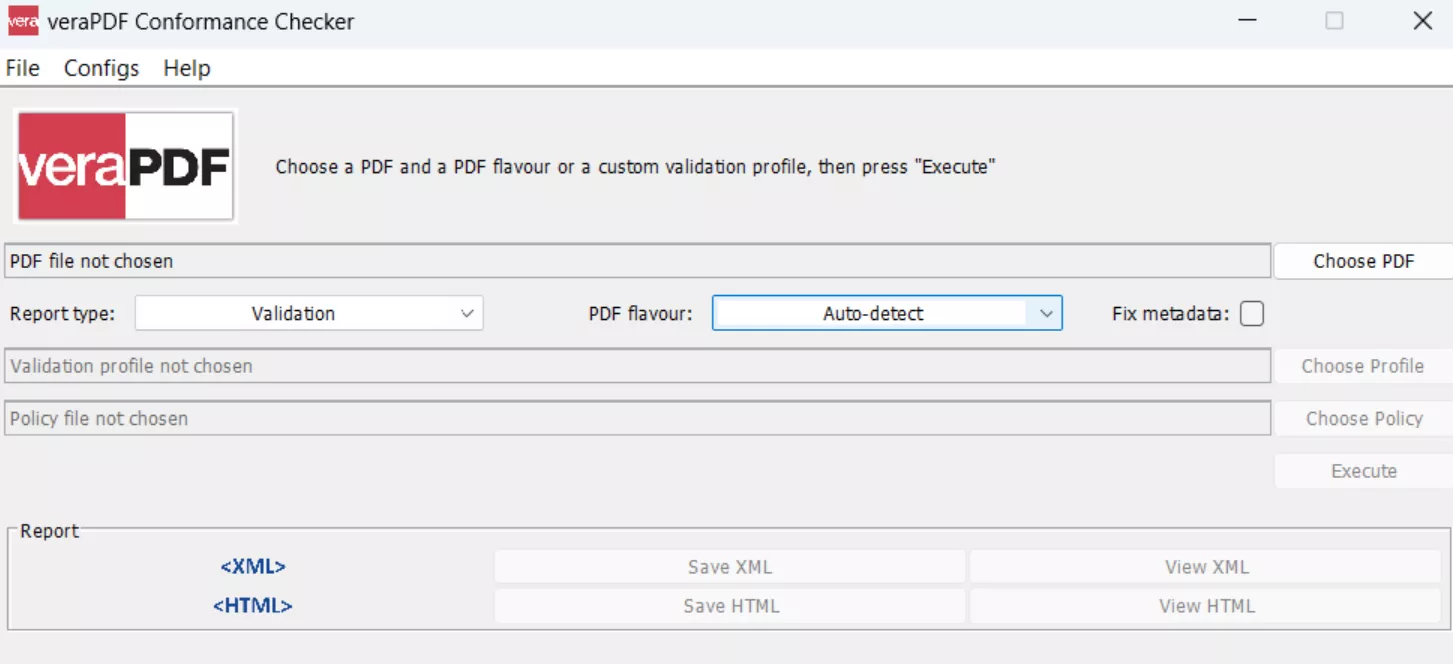Expand the Auto-detect flavour selector chevron

pyautogui.click(x=1047, y=313)
